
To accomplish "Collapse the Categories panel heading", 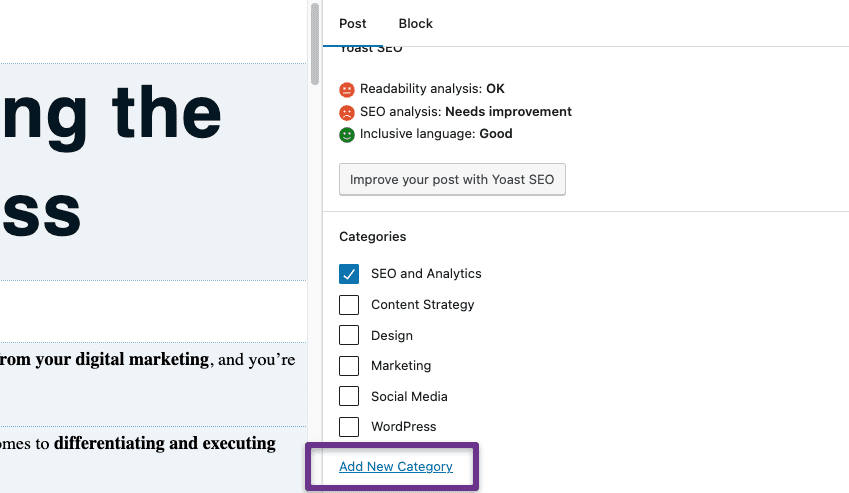I will [373, 237].
